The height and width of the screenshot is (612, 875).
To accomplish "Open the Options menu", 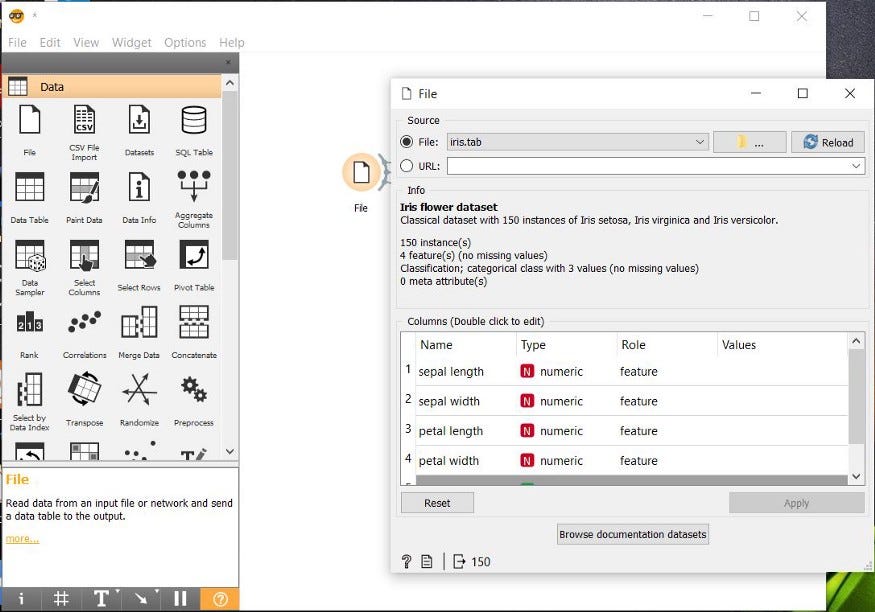I will (x=184, y=42).
